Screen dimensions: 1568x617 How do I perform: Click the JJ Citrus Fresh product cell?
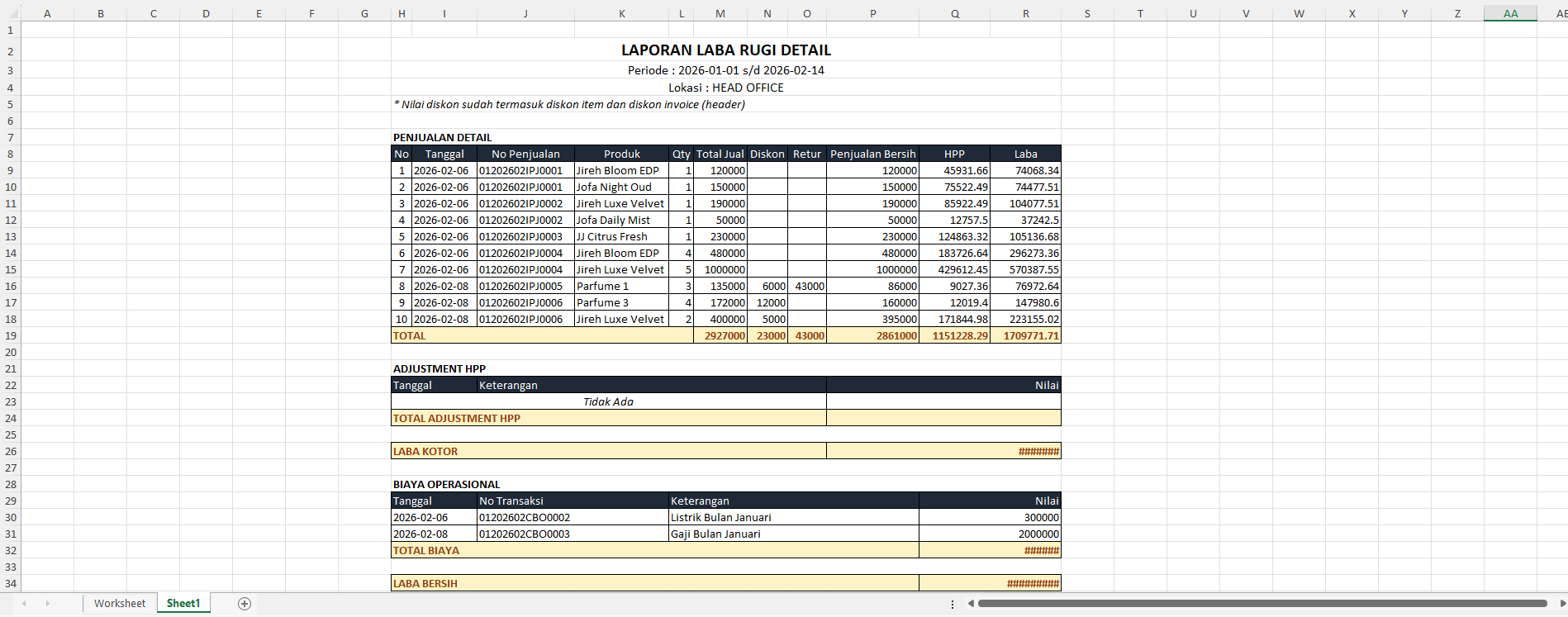tap(622, 236)
